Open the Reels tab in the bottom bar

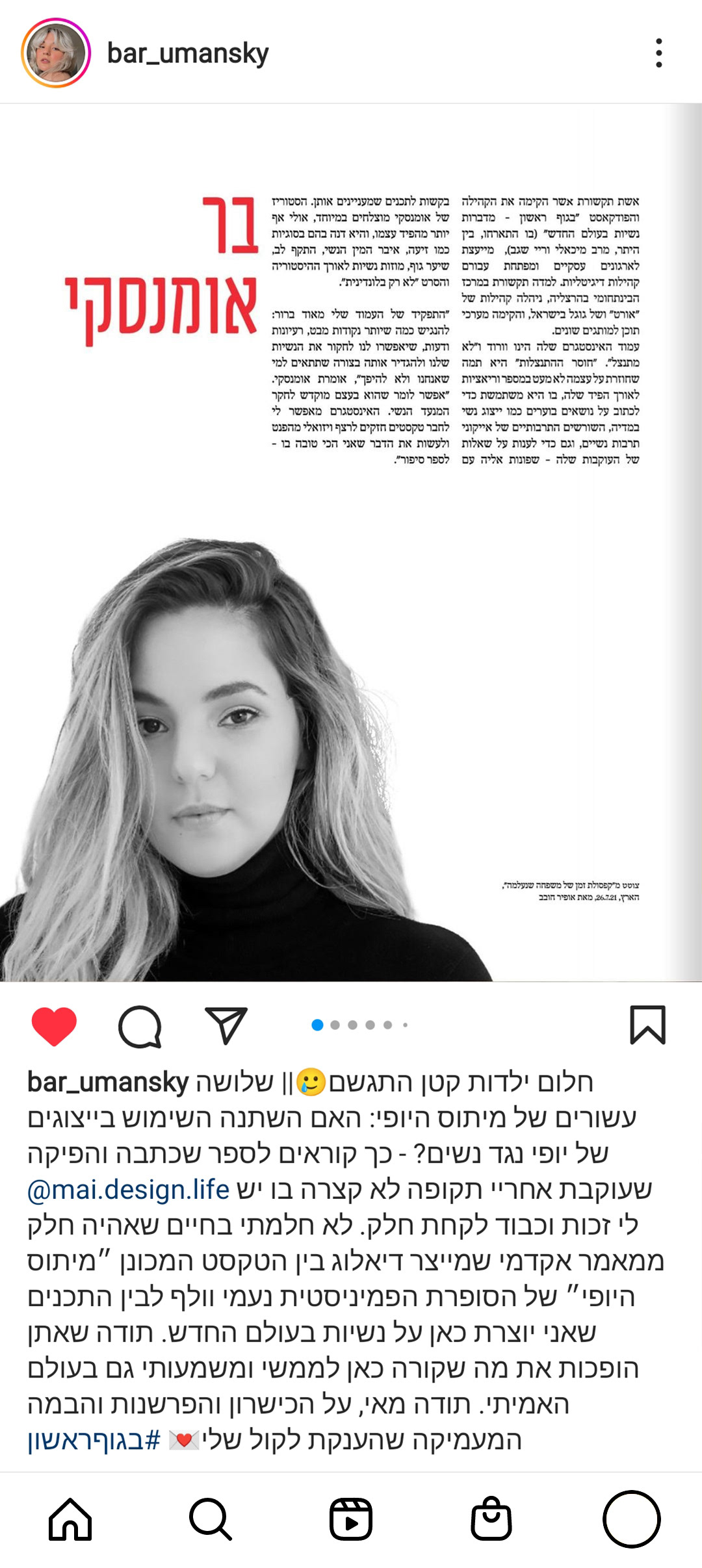(x=351, y=1520)
